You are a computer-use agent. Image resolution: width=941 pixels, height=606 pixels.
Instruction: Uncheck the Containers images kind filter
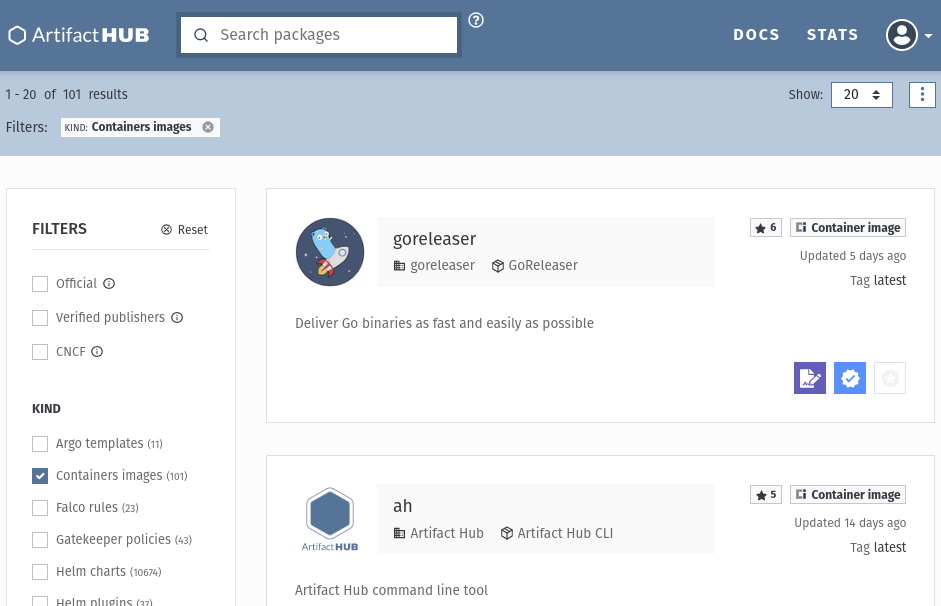tap(40, 476)
